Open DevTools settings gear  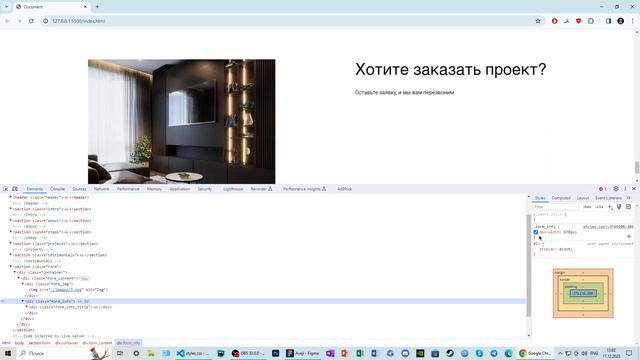click(x=616, y=189)
